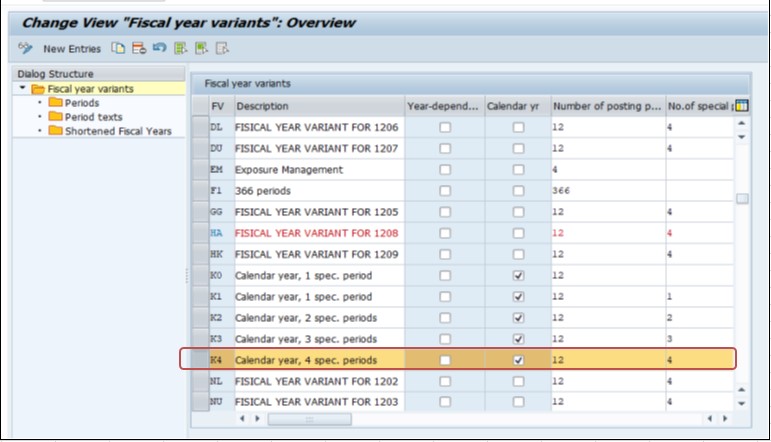This screenshot has width=771, height=442.
Task: Click the page-up arrow near the scrollbar bottom
Action: coord(742,389)
